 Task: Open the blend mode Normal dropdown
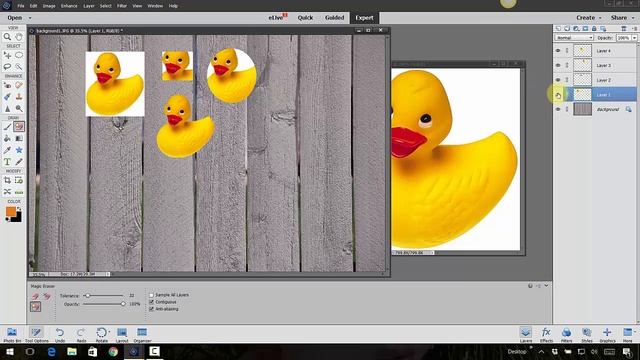(x=574, y=38)
